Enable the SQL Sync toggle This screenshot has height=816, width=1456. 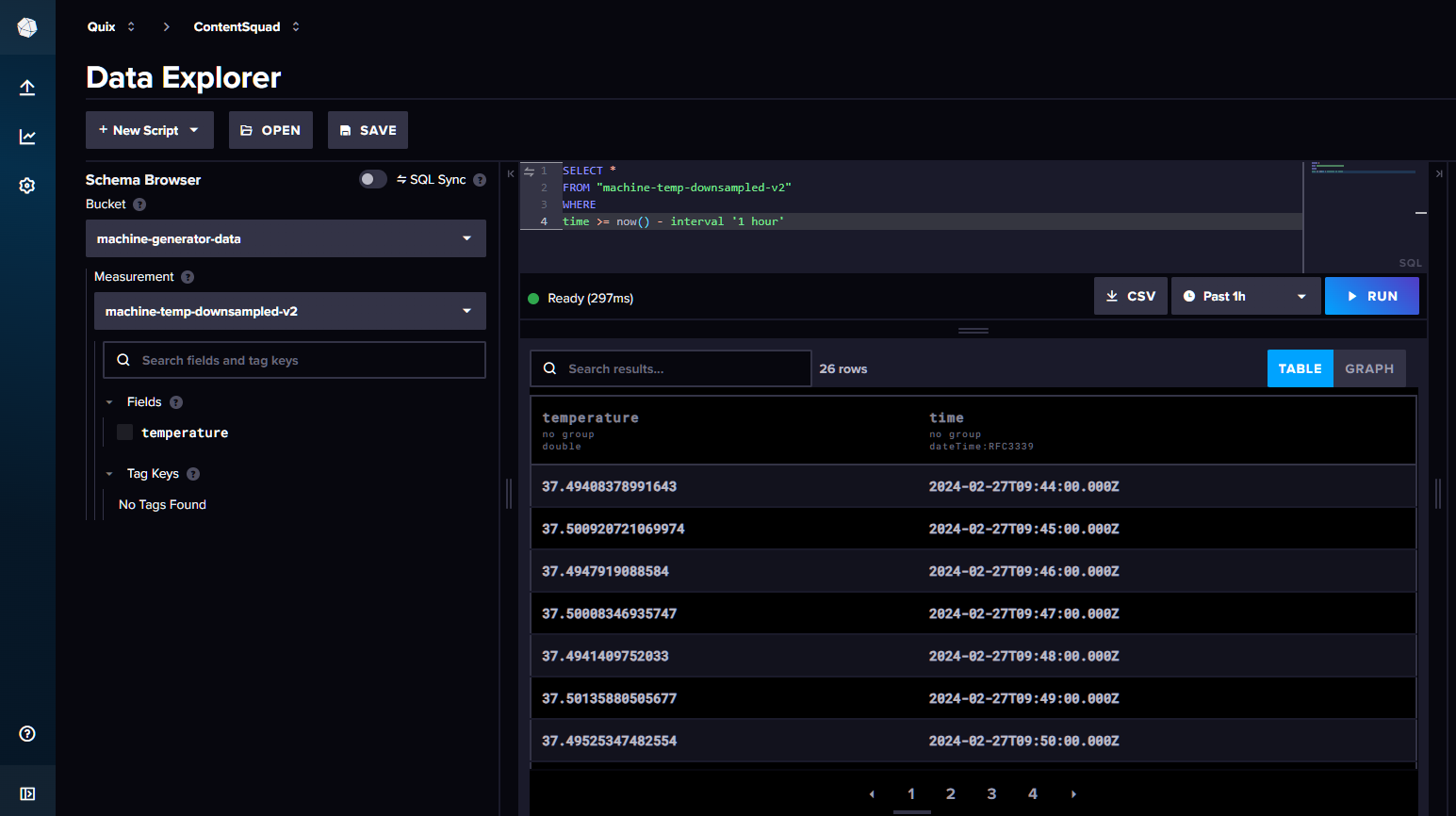[372, 178]
